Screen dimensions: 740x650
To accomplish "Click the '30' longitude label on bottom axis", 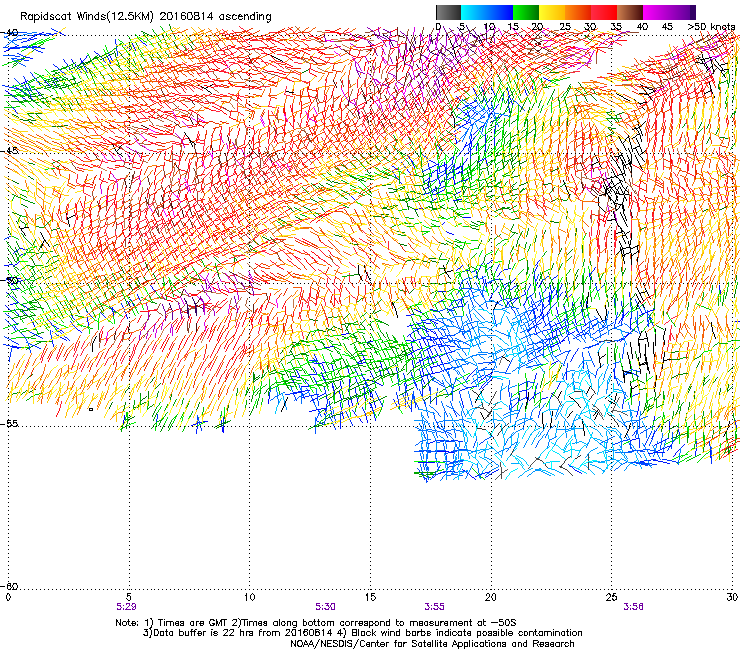I will click(x=732, y=597).
